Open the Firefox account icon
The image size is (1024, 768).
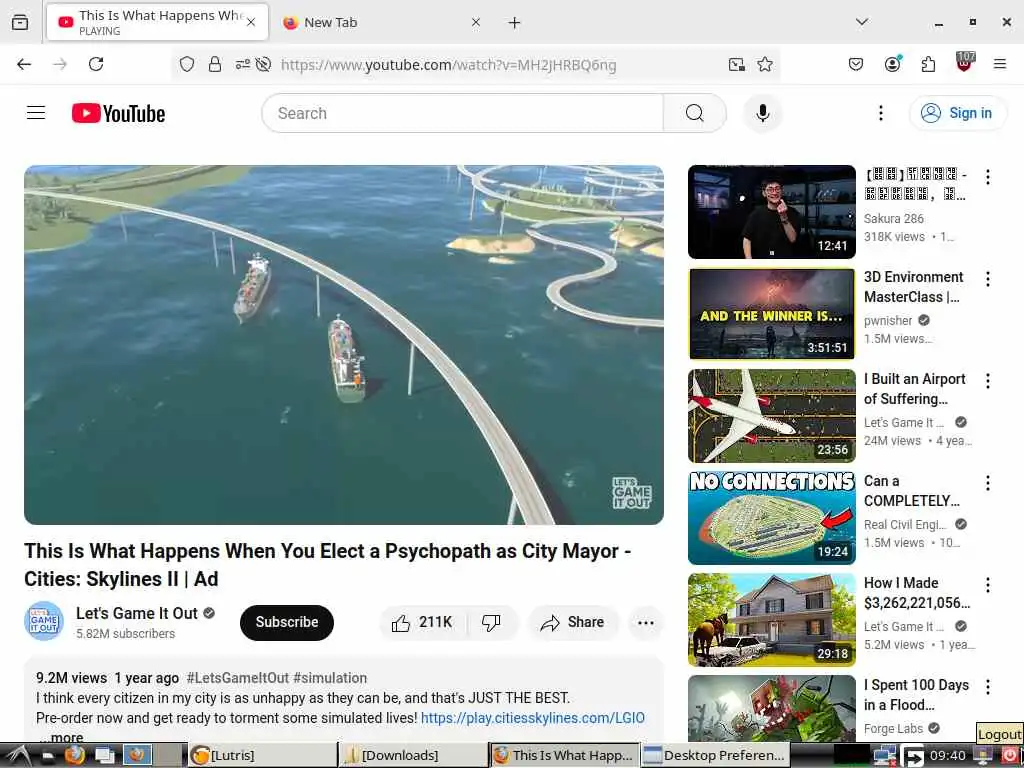(892, 64)
